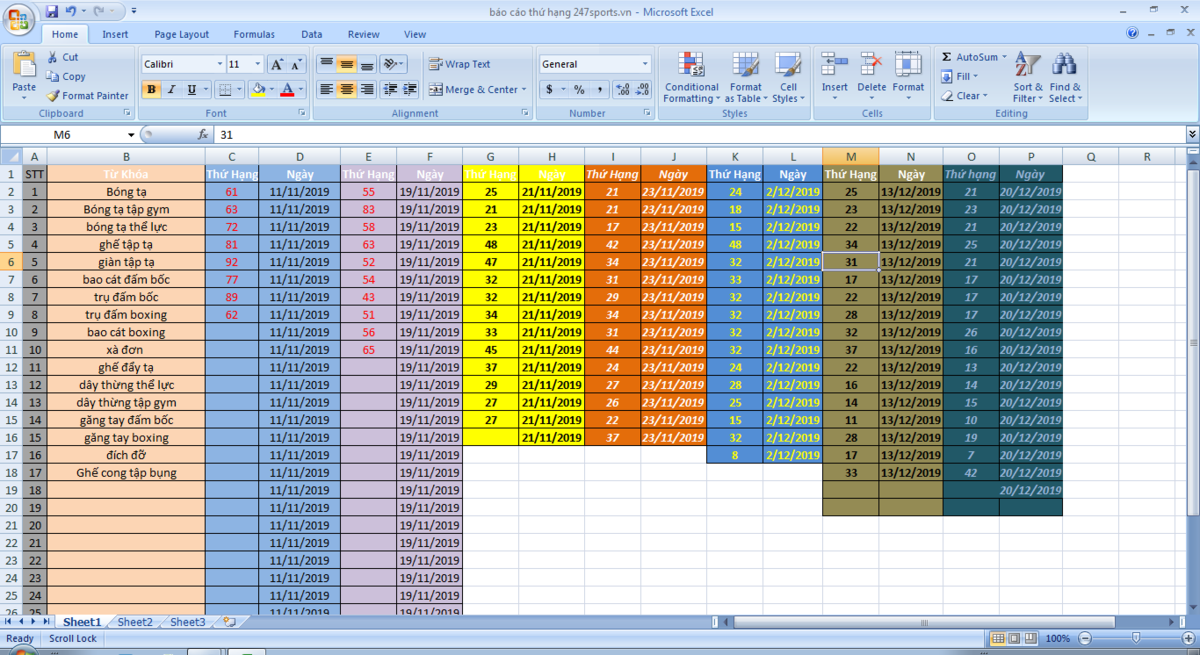
Task: Apply comma style number format
Action: (x=600, y=89)
